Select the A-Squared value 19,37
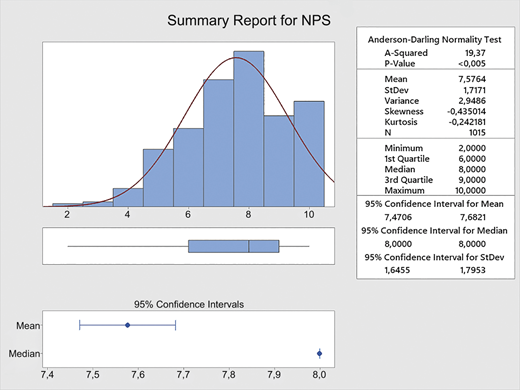 475,53
